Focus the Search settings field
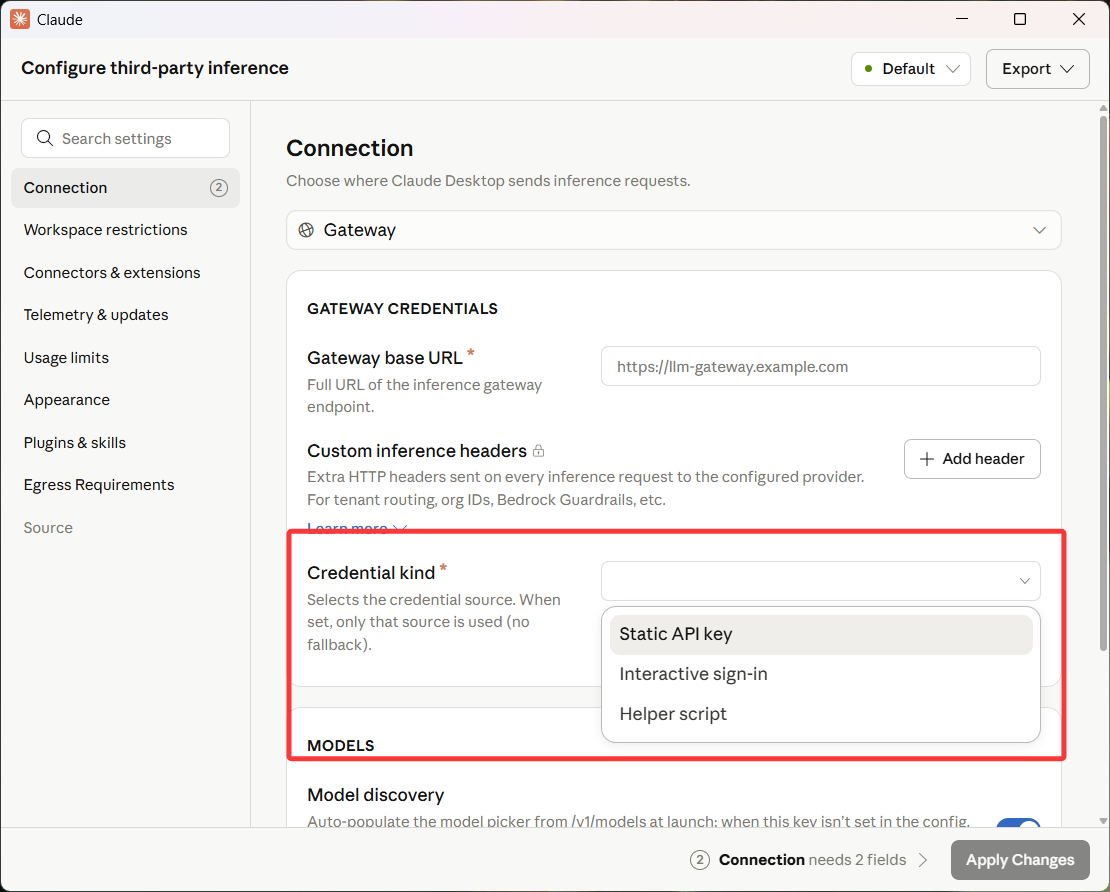The width and height of the screenshot is (1110, 892). tap(125, 138)
